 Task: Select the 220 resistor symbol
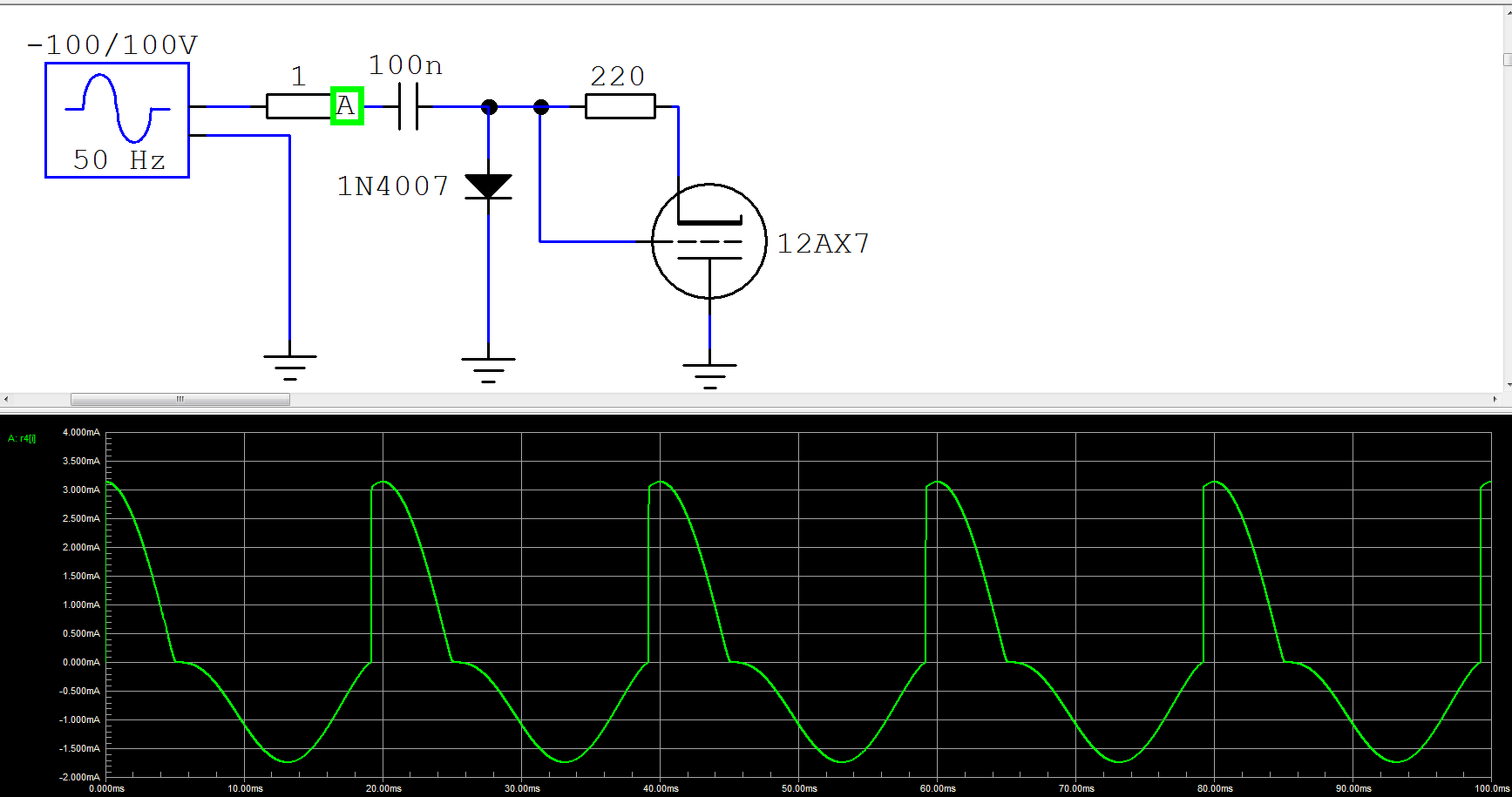pyautogui.click(x=620, y=106)
